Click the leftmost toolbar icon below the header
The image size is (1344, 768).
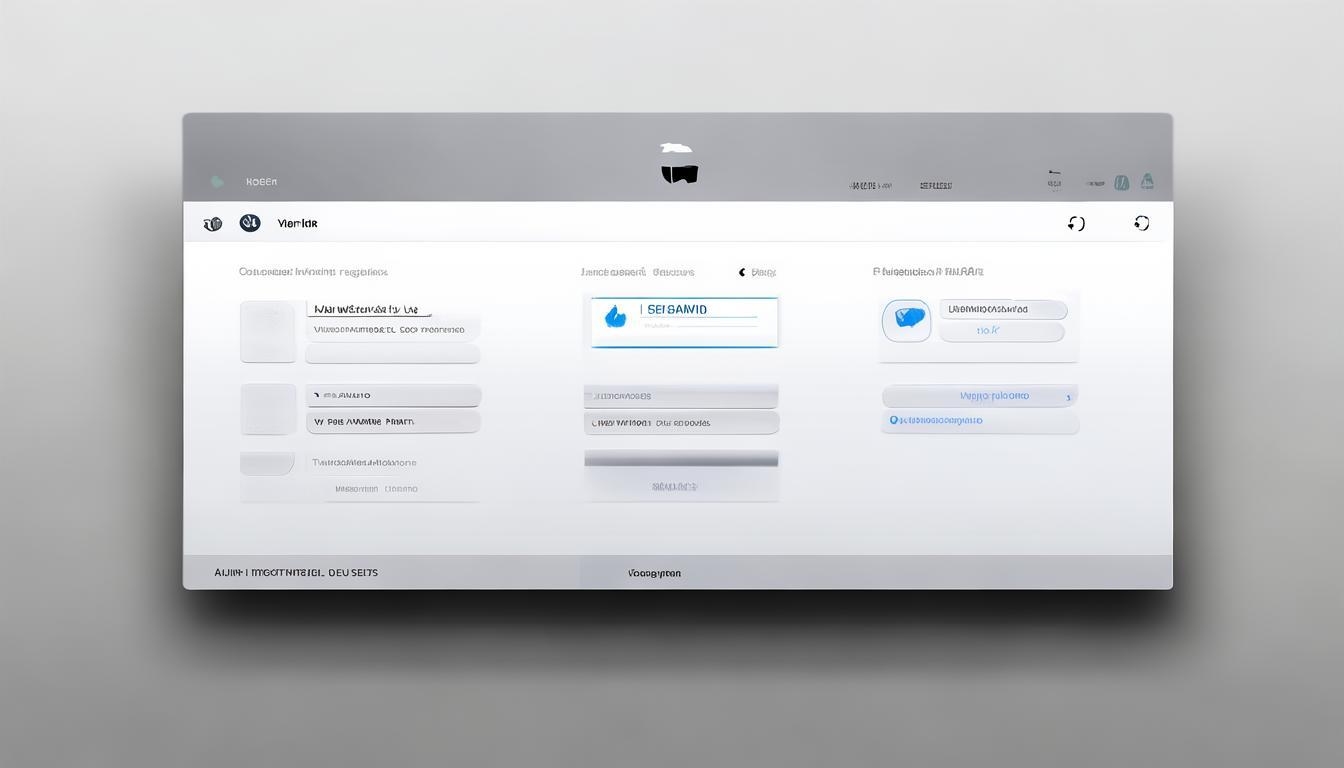click(x=212, y=224)
